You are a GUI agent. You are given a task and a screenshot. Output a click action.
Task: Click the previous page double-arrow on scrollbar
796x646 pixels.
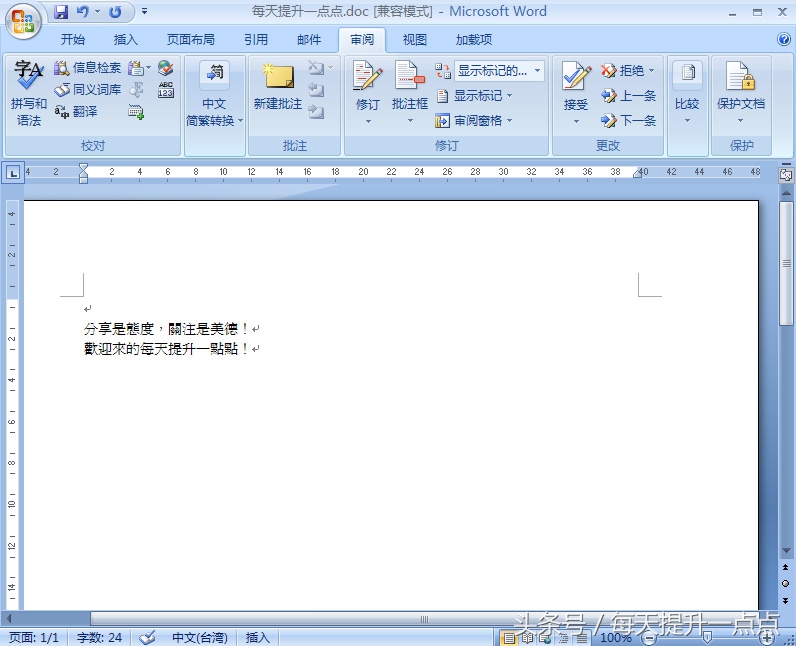tap(786, 567)
